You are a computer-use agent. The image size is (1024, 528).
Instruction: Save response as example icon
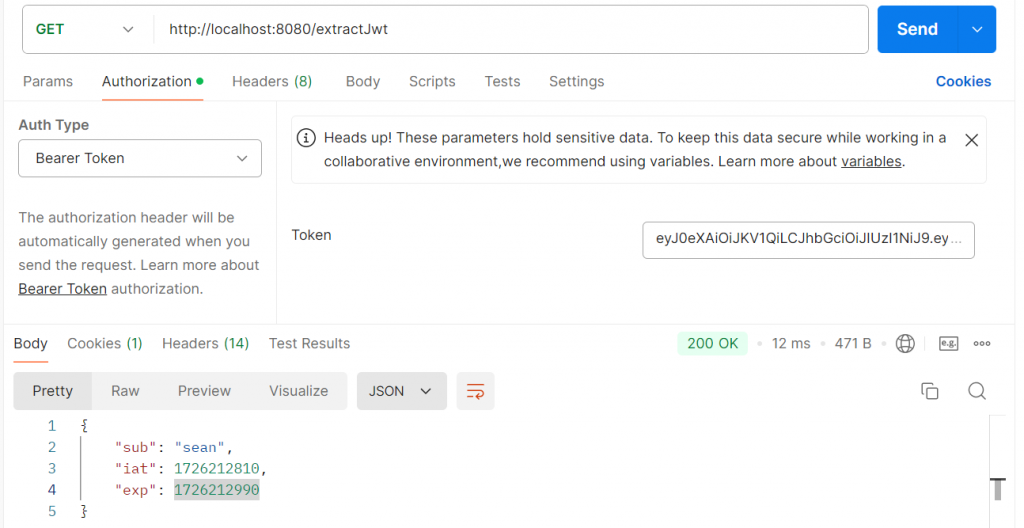(x=948, y=343)
